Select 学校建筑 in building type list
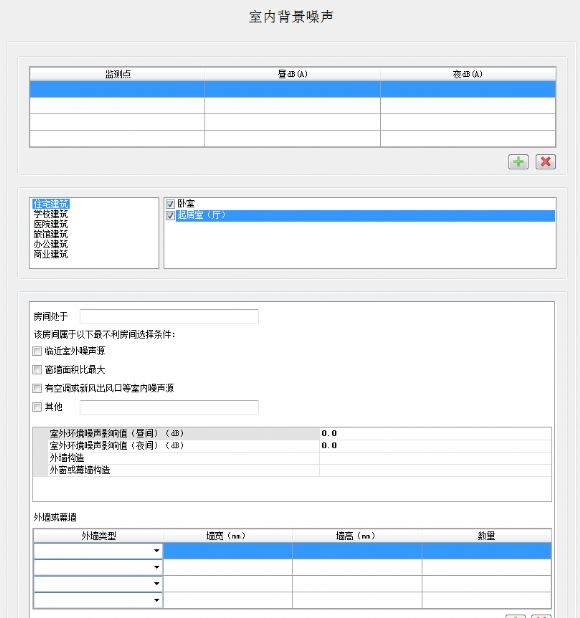 51,214
